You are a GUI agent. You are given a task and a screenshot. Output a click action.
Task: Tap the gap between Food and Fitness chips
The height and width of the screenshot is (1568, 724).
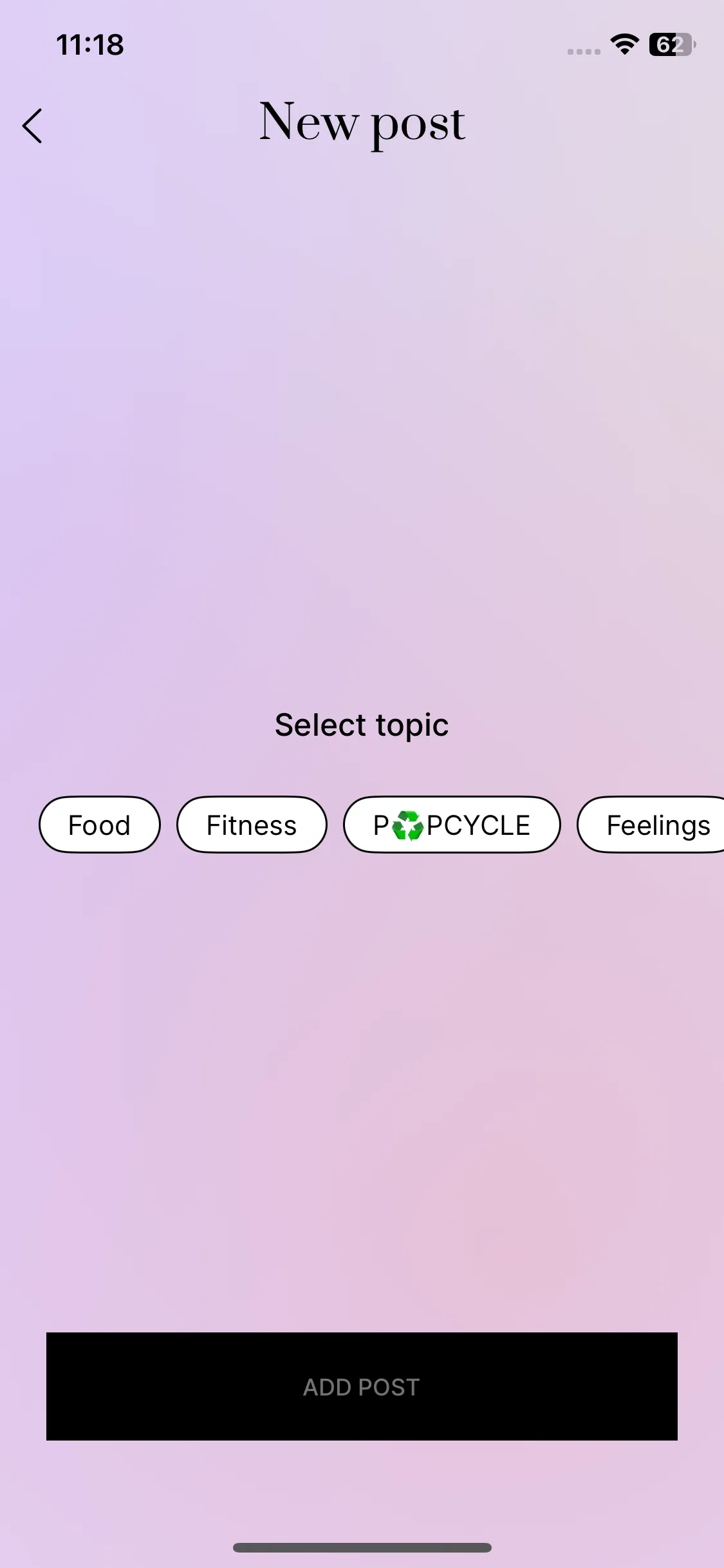pyautogui.click(x=169, y=825)
